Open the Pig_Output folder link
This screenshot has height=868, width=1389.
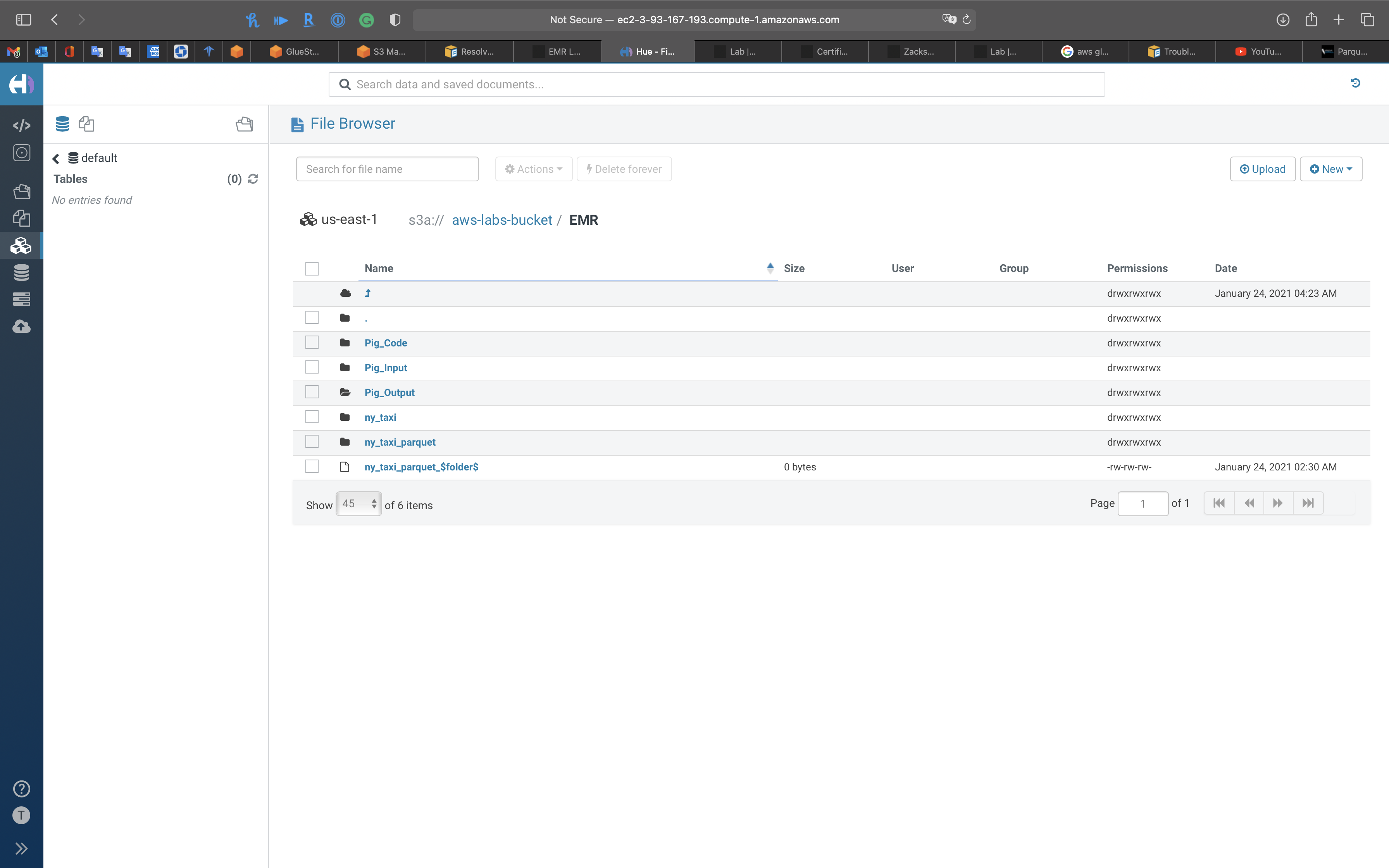click(x=389, y=393)
